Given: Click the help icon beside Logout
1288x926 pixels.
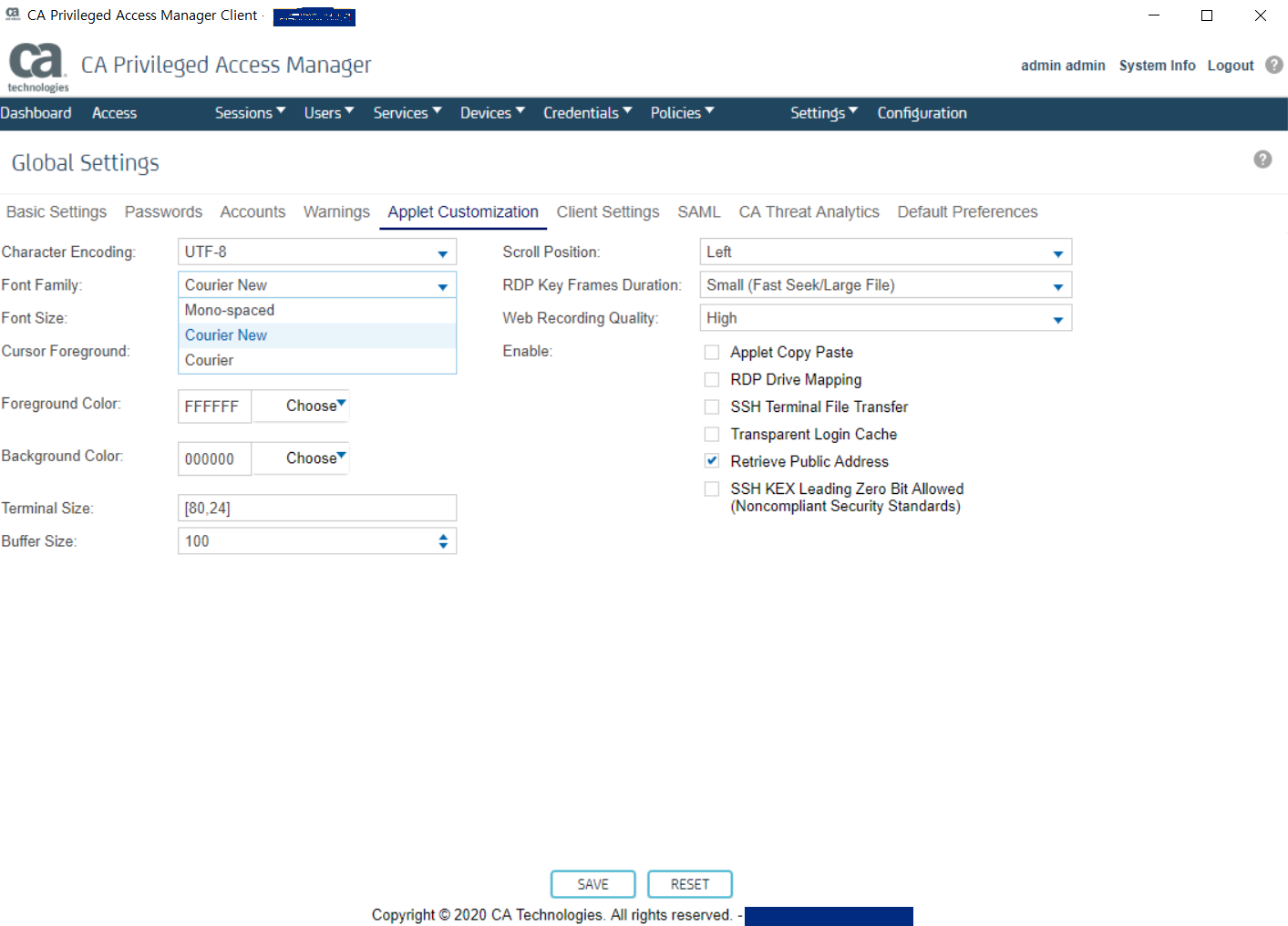Looking at the screenshot, I should (1273, 65).
